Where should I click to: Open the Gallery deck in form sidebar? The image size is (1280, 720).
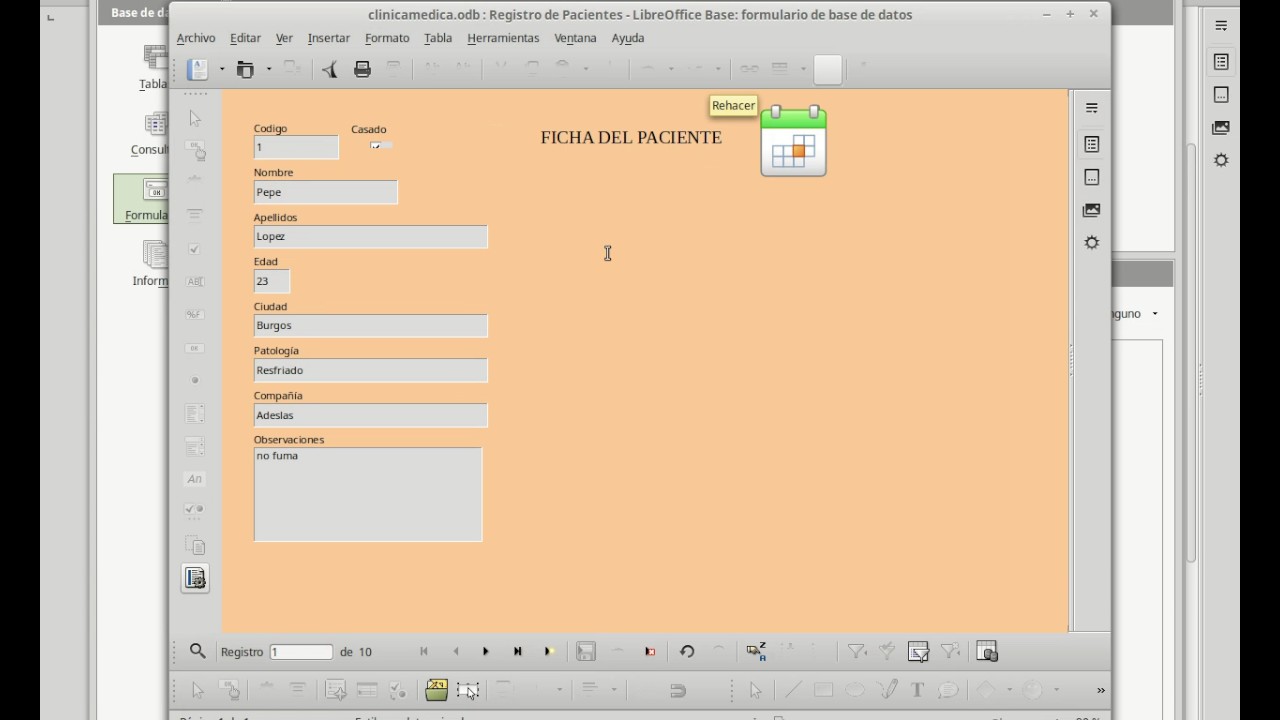tap(1092, 210)
